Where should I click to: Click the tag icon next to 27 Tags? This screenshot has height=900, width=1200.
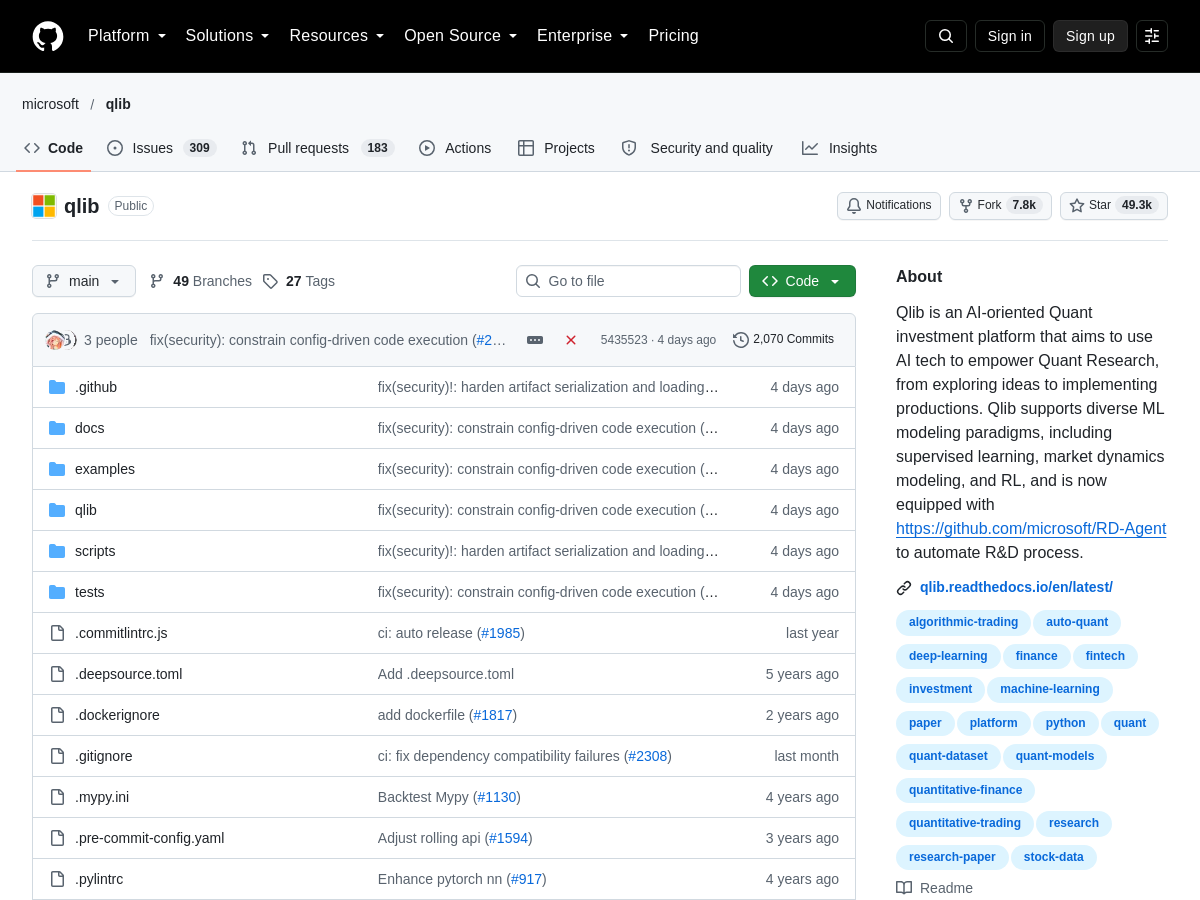[x=270, y=281]
